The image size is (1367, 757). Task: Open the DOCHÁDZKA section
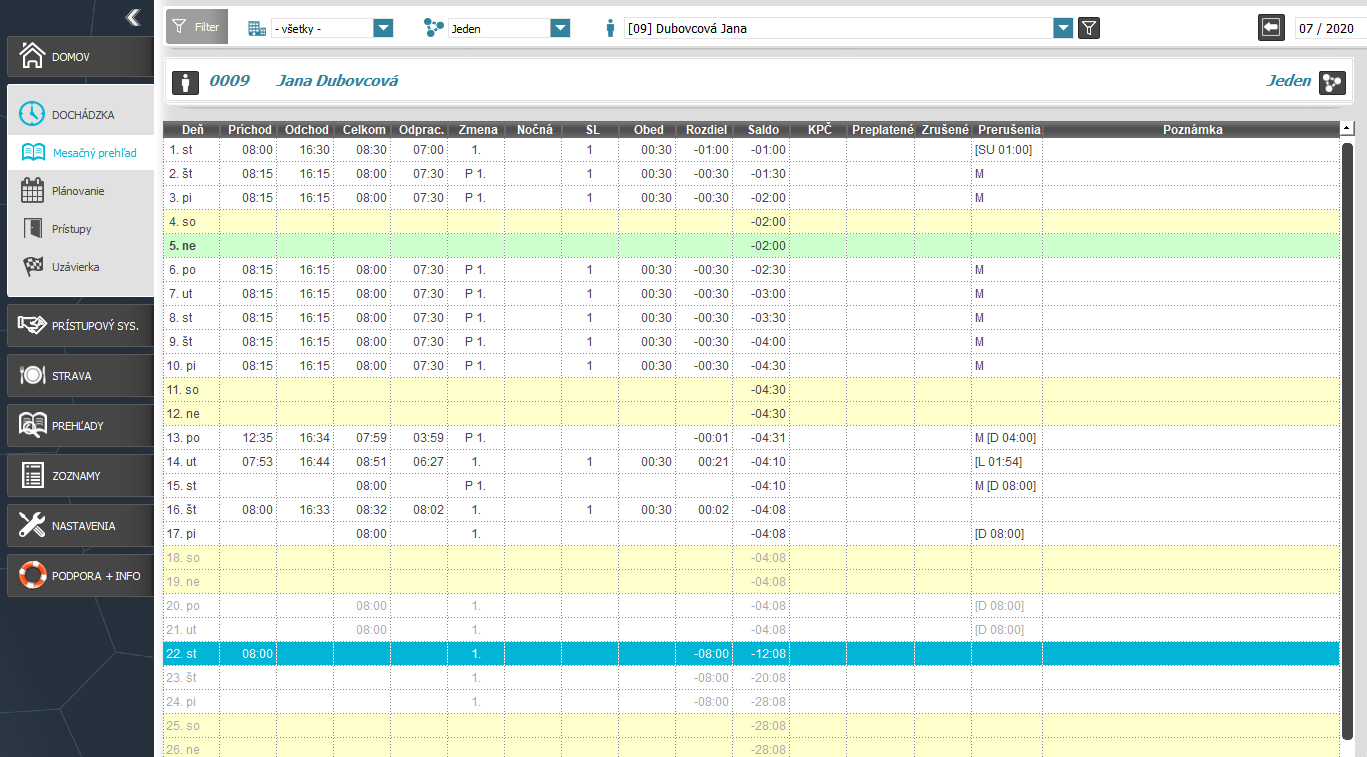pos(80,114)
